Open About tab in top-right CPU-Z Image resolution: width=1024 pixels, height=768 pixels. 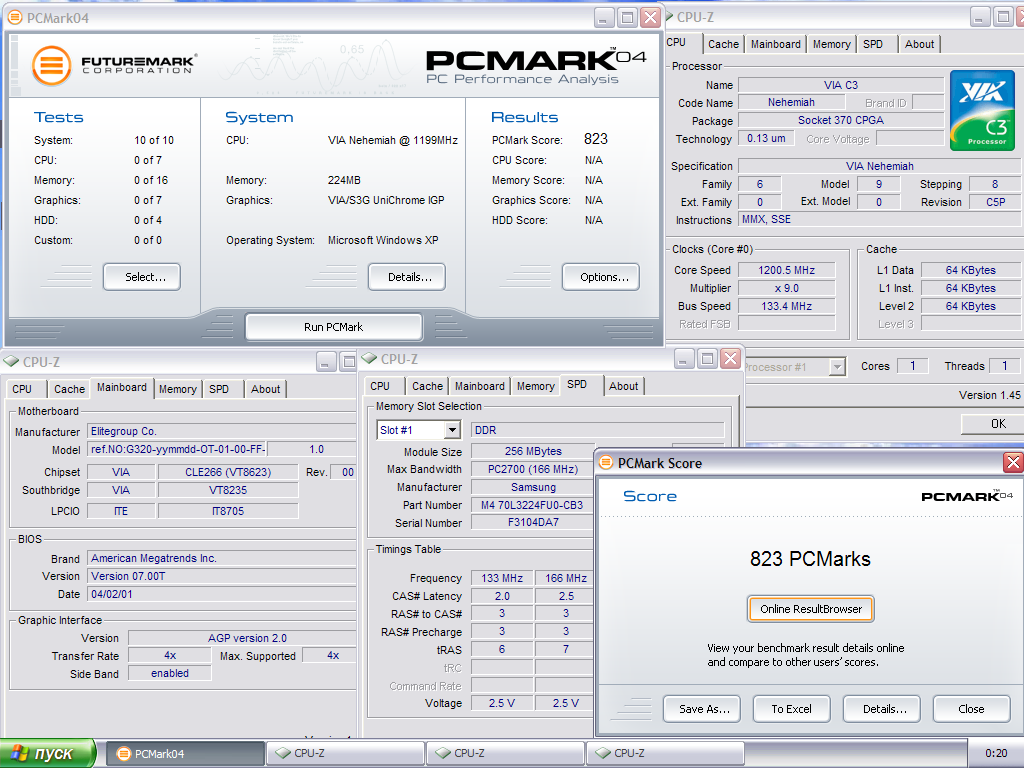[x=919, y=44]
